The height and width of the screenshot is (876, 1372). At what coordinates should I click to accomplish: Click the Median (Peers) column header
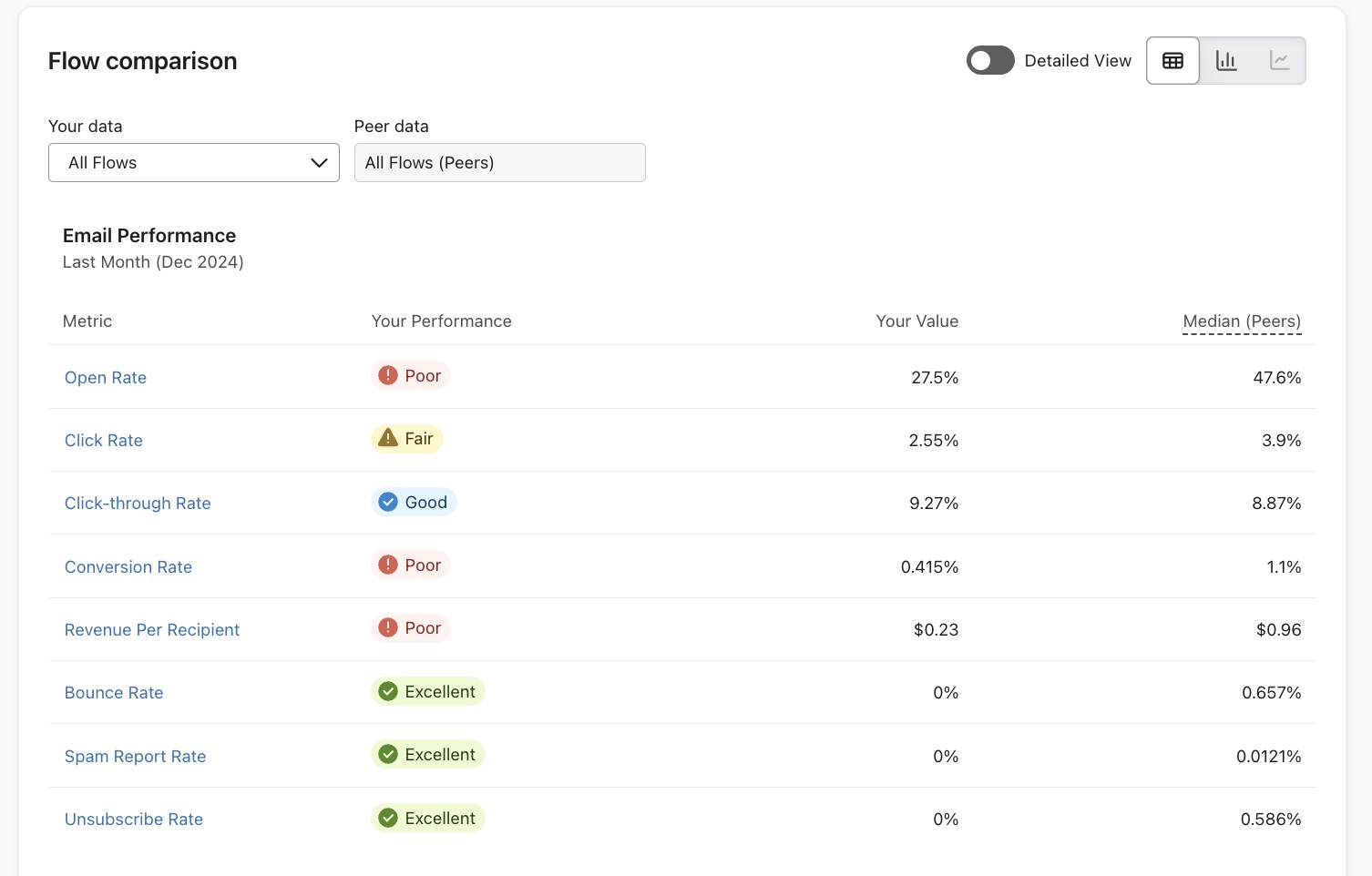(1242, 321)
